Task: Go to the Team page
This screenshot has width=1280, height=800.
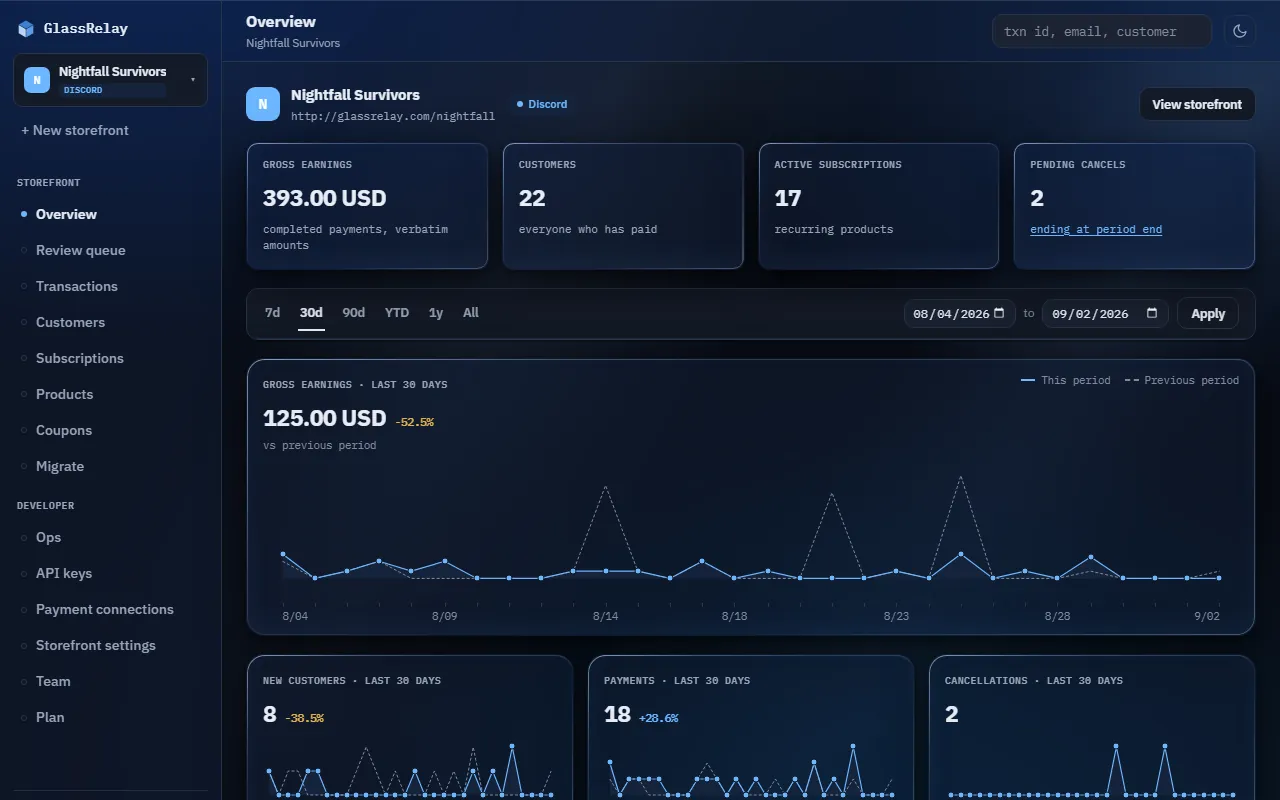Action: click(110, 681)
